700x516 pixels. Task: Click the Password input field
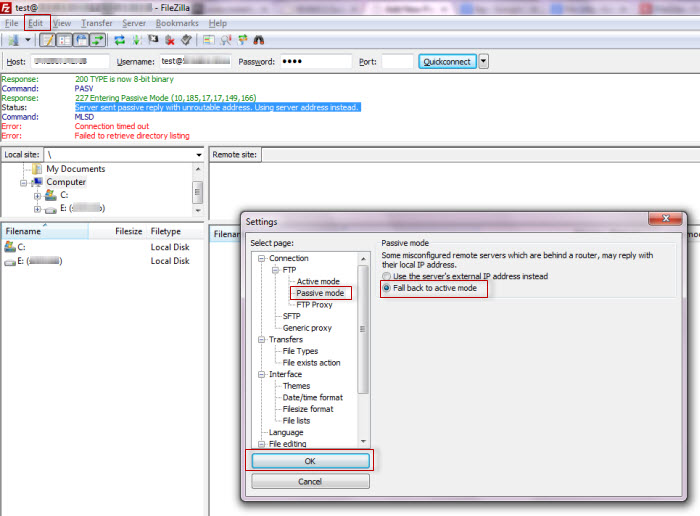316,62
